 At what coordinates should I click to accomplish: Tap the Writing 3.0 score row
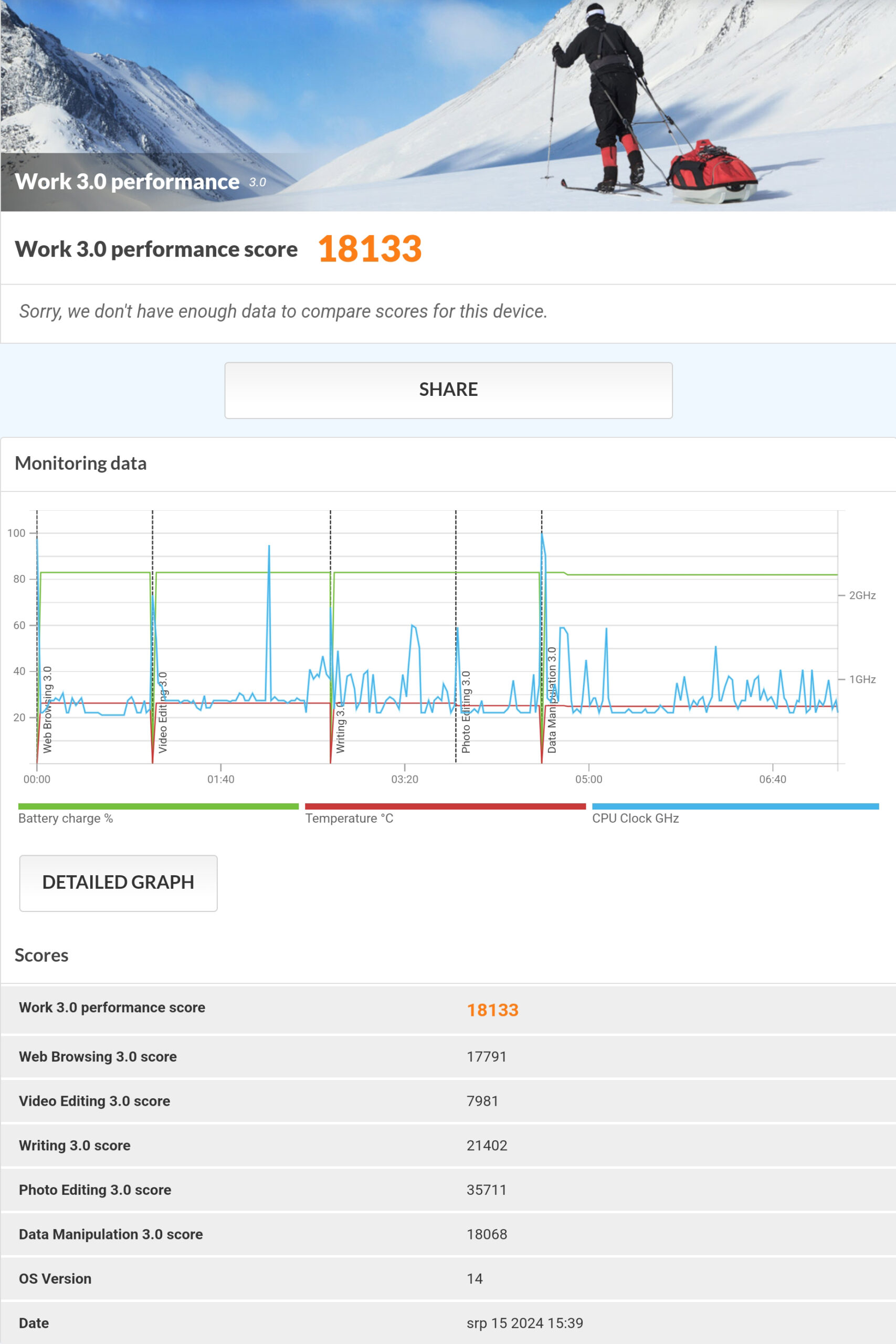pos(448,1146)
